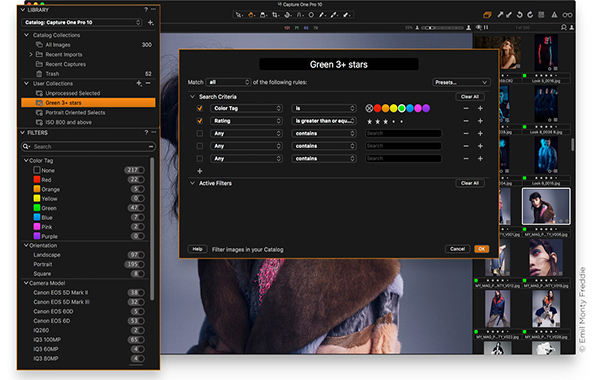
Task: Collapse the Active Filters section
Action: click(x=192, y=183)
